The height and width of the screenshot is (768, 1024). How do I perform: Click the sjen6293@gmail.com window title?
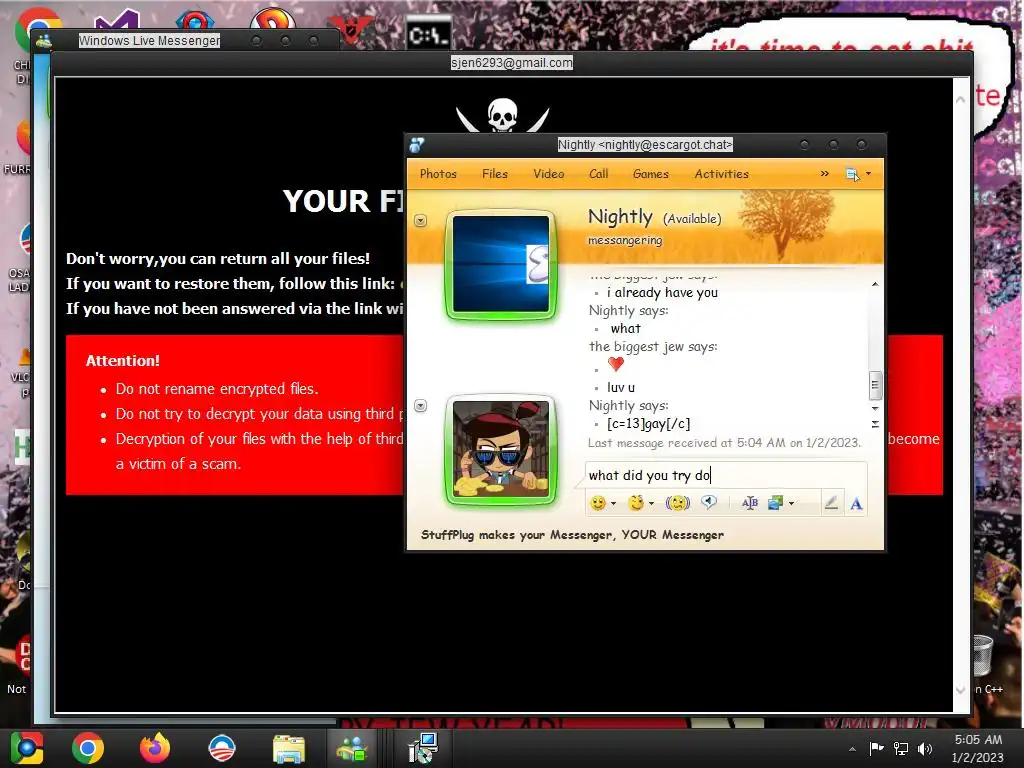click(511, 63)
